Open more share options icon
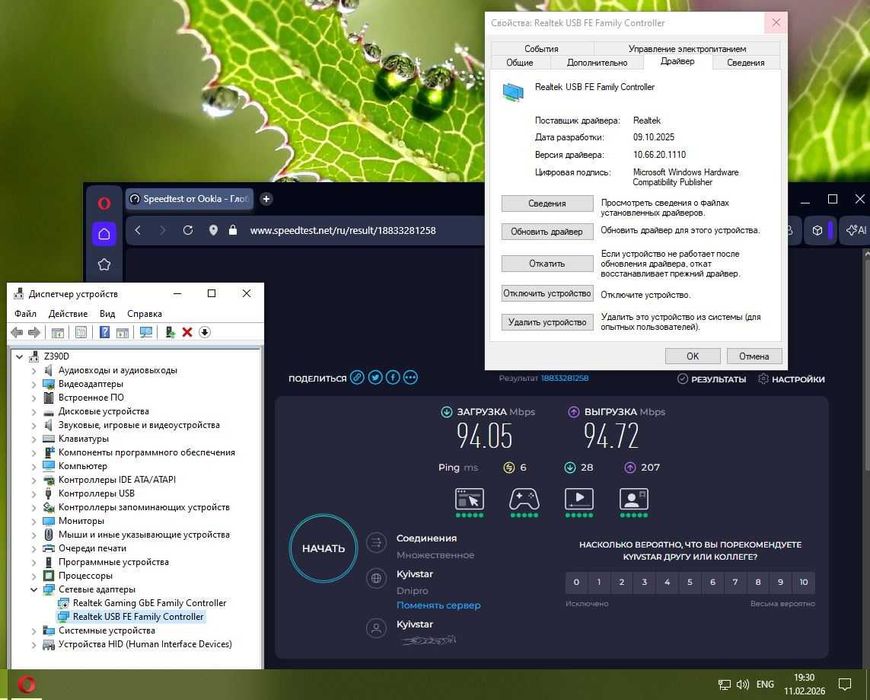870x700 pixels. (x=411, y=378)
